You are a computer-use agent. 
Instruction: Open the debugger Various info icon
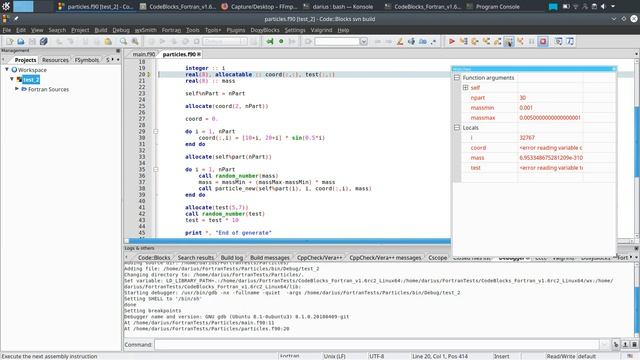click(570, 41)
